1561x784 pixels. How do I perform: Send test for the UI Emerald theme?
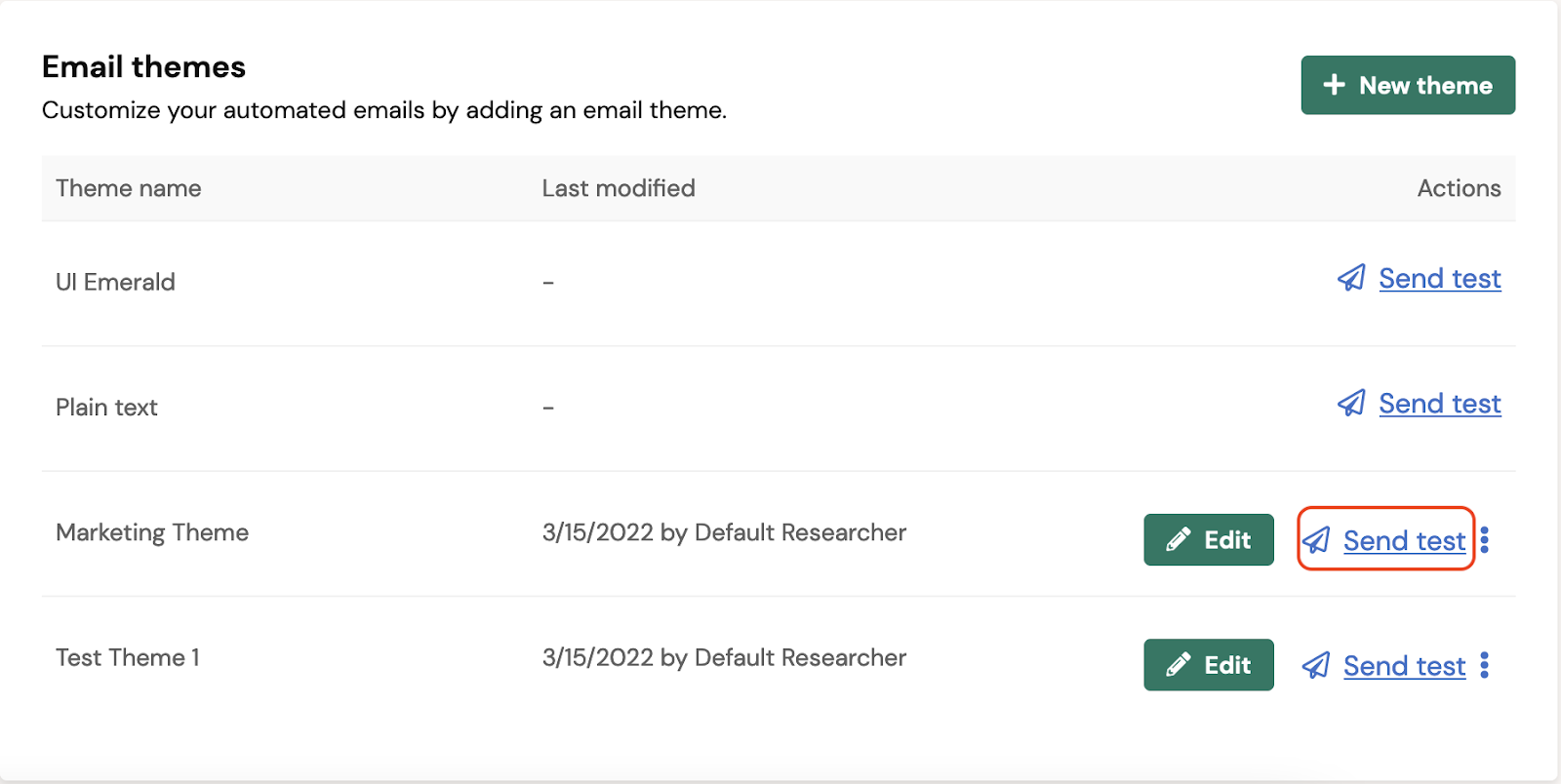1440,279
